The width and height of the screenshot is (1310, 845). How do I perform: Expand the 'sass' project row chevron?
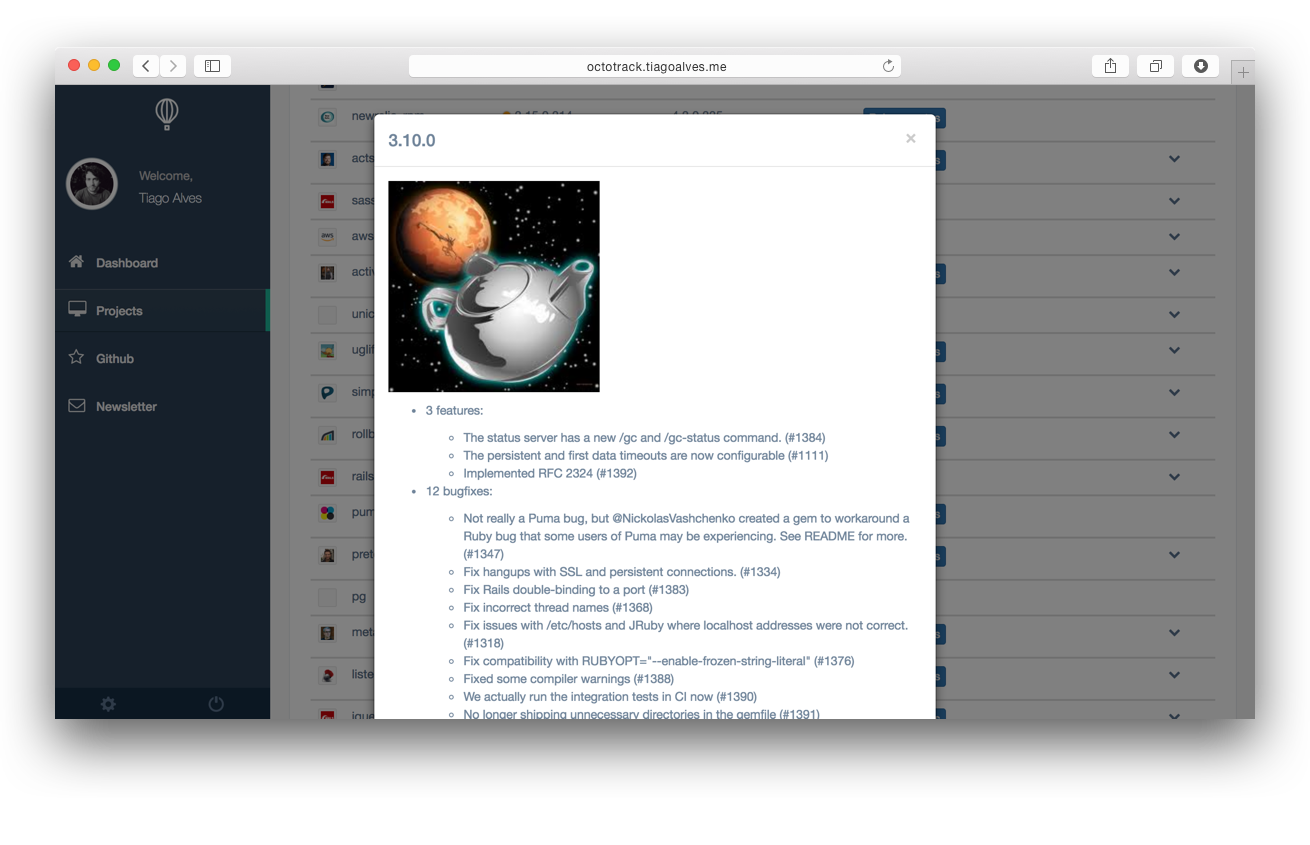point(1174,201)
